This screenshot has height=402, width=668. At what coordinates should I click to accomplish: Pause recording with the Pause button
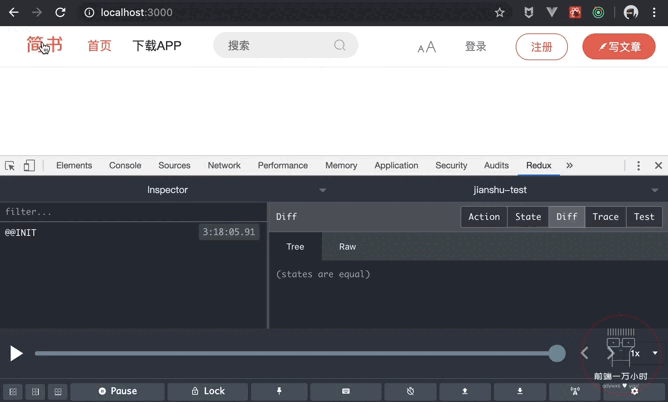(118, 391)
